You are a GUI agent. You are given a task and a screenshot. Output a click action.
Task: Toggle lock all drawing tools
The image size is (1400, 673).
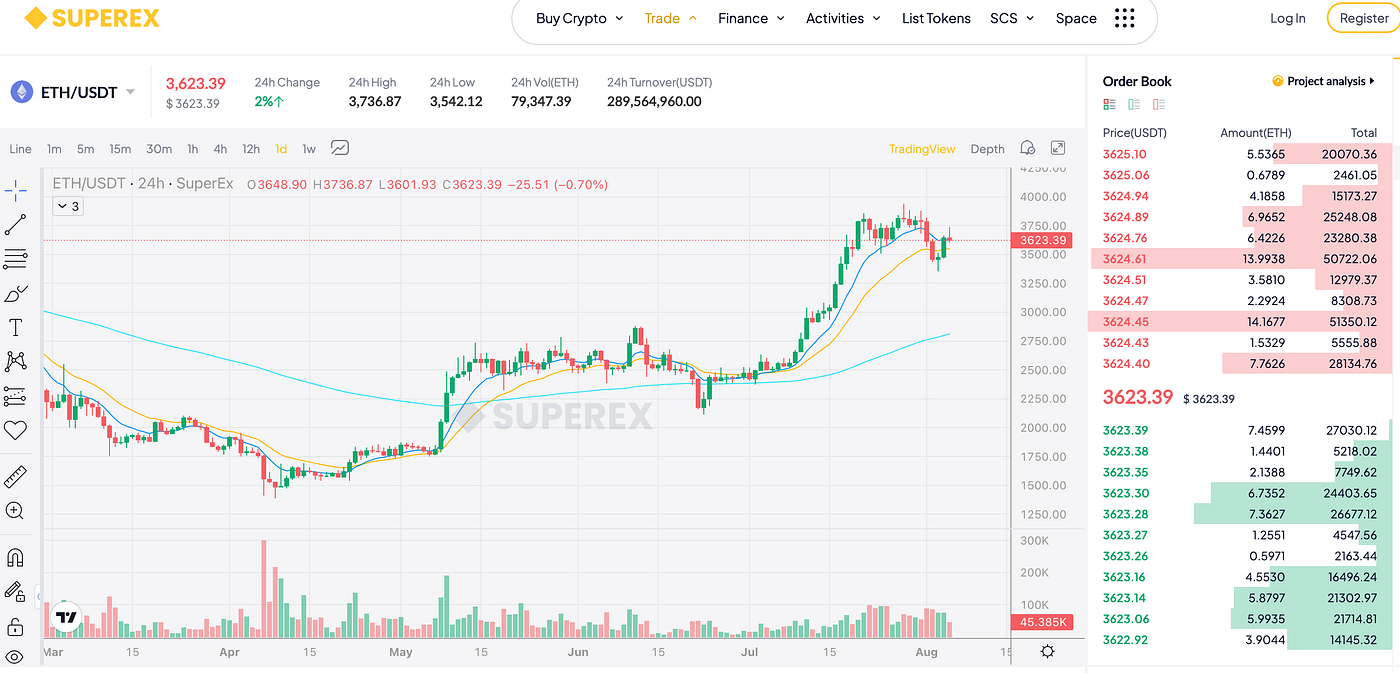point(15,626)
